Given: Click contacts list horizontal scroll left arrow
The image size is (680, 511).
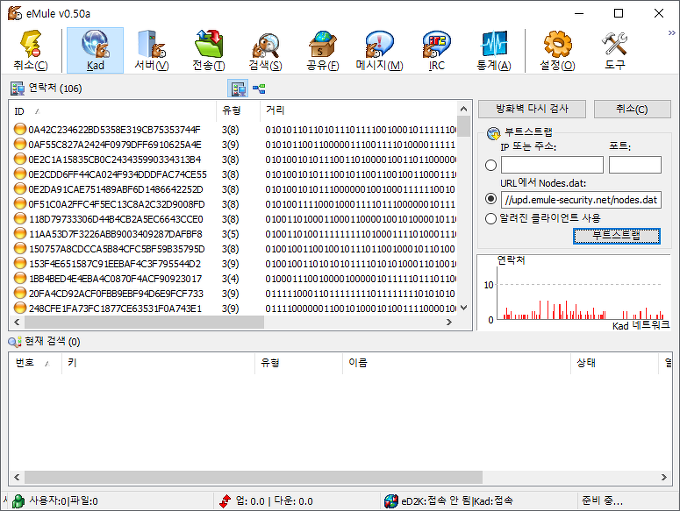Looking at the screenshot, I should pos(17,322).
